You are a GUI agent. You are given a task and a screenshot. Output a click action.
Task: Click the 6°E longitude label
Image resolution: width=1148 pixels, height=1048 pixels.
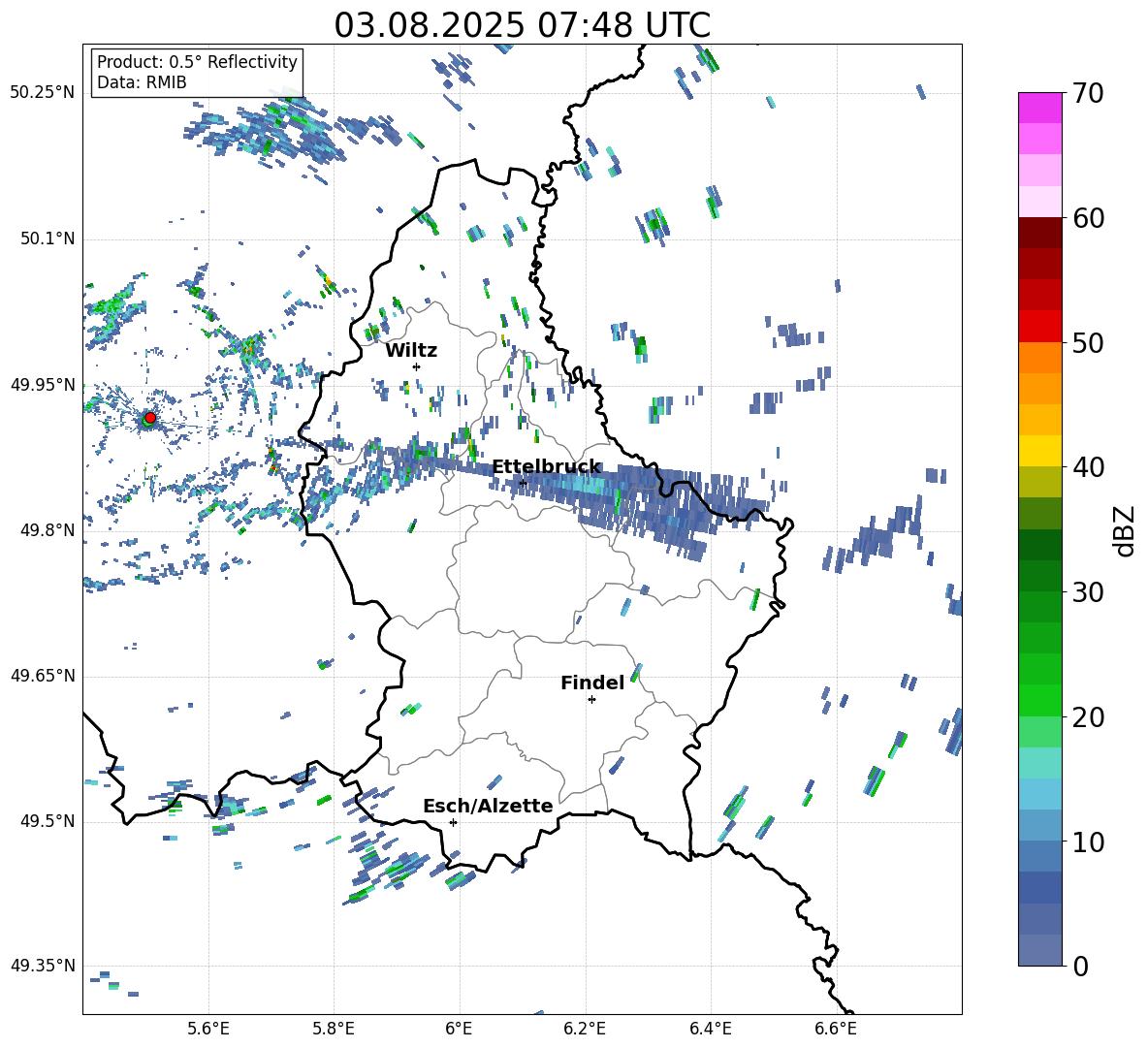[x=459, y=1029]
